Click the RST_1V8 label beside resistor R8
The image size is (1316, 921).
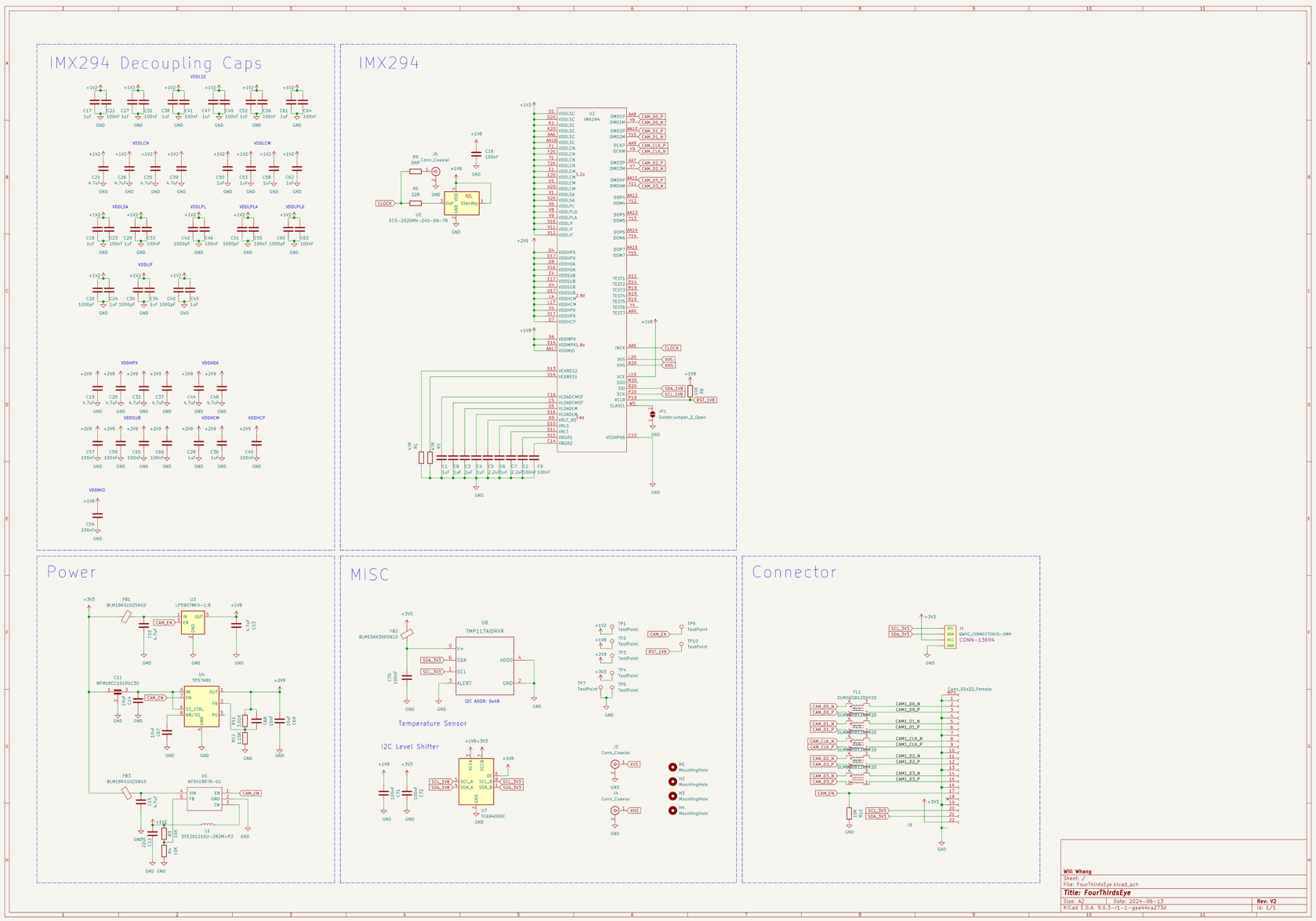pos(705,400)
